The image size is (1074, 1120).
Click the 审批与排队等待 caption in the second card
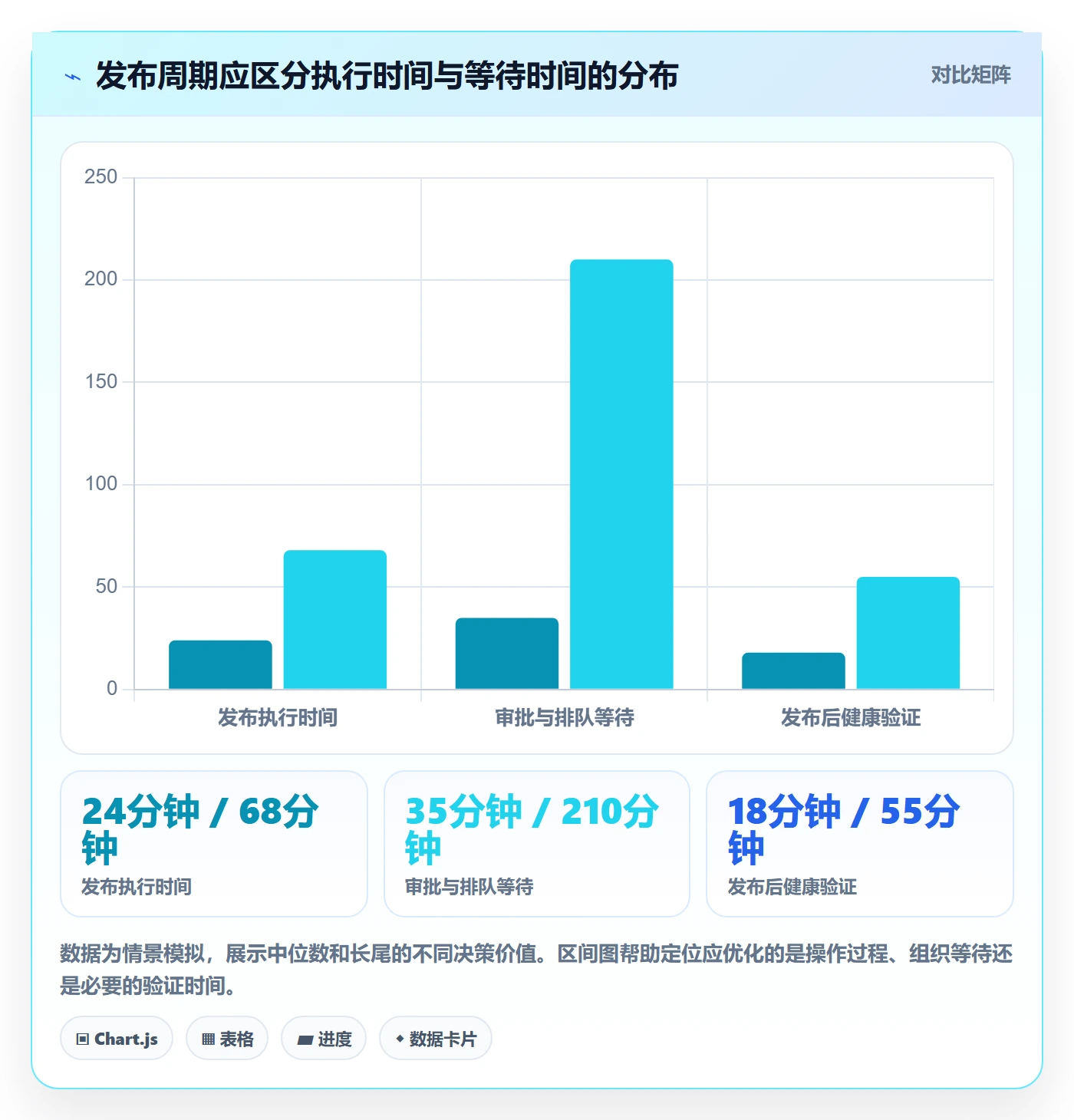(469, 887)
